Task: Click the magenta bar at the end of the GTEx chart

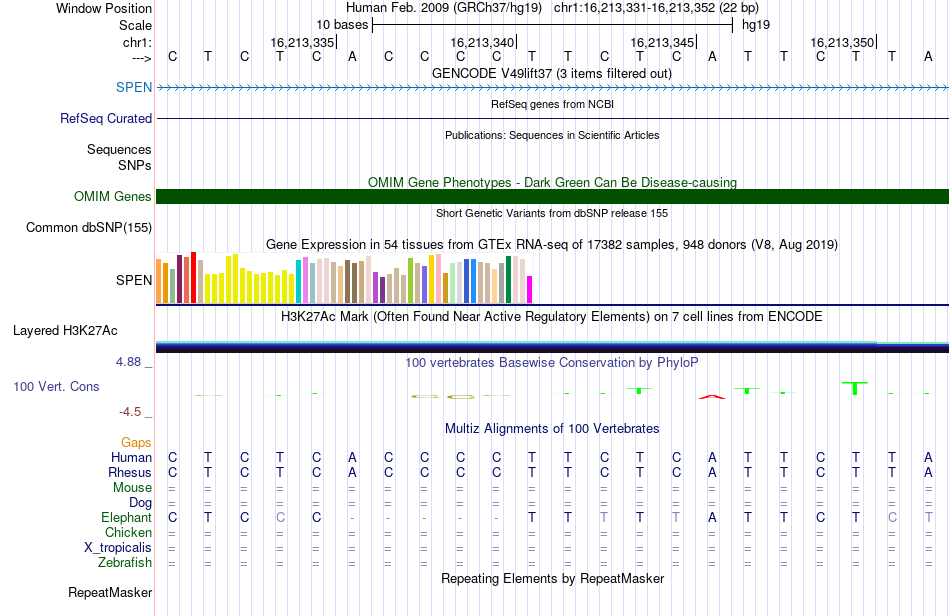Action: [x=530, y=290]
